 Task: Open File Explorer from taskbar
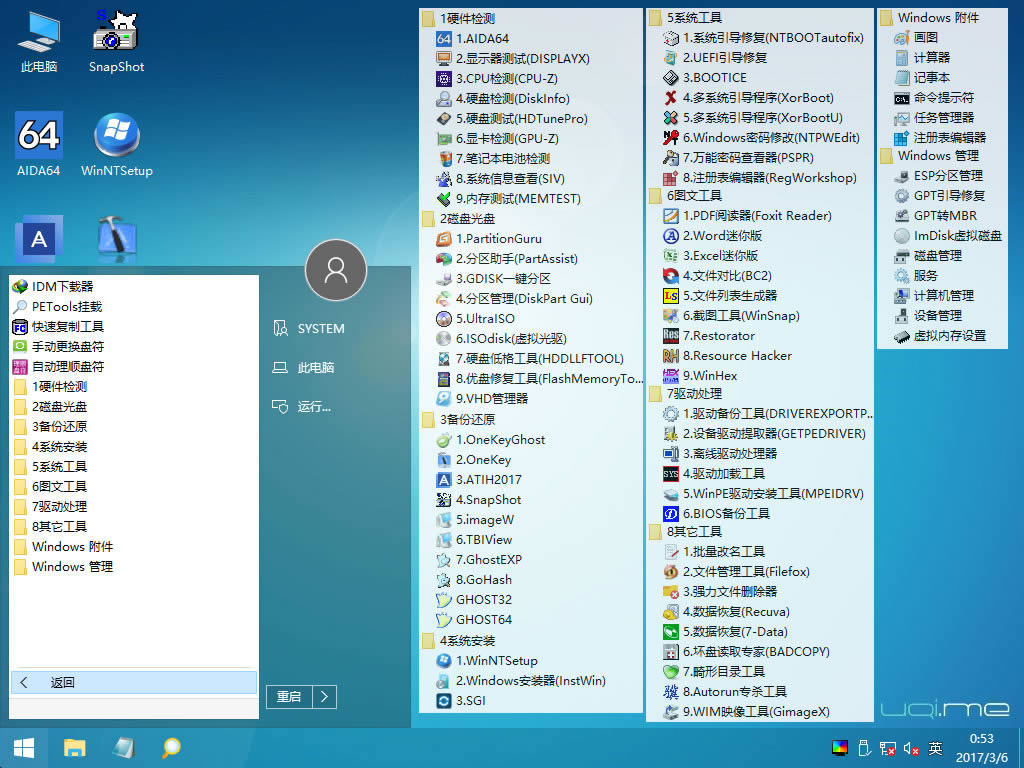[74, 748]
